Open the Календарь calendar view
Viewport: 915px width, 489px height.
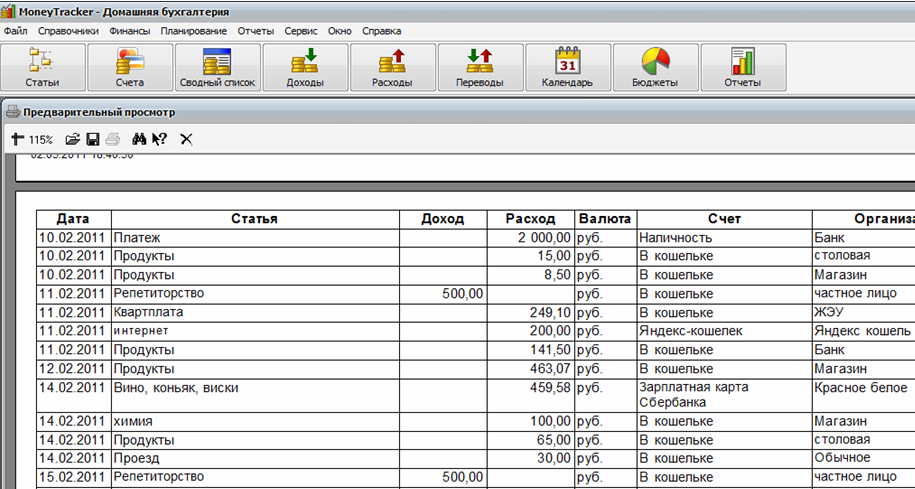tap(567, 67)
